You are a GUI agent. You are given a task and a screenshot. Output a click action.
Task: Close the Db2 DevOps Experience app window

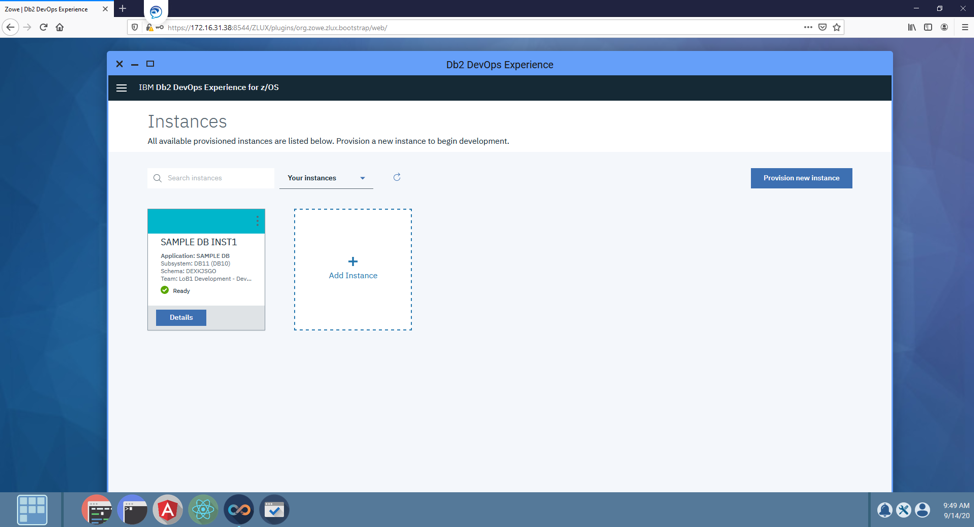coord(119,64)
